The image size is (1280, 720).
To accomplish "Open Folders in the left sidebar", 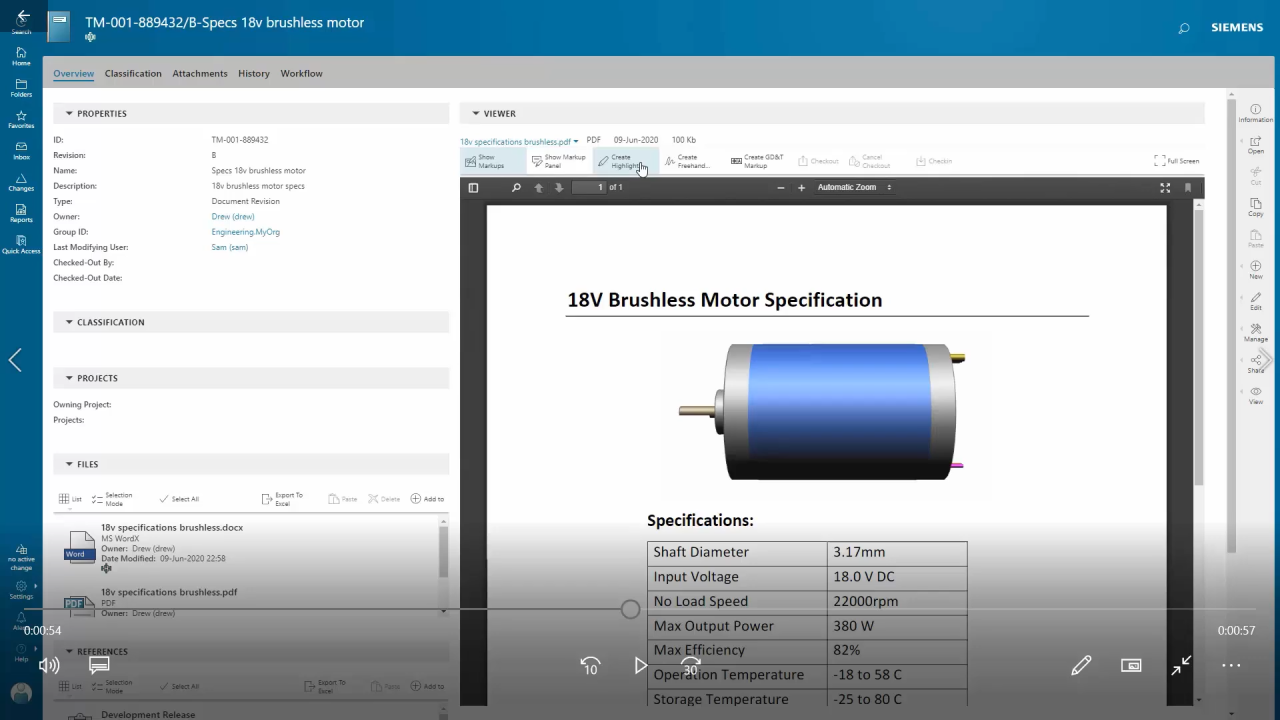I will pyautogui.click(x=21, y=88).
